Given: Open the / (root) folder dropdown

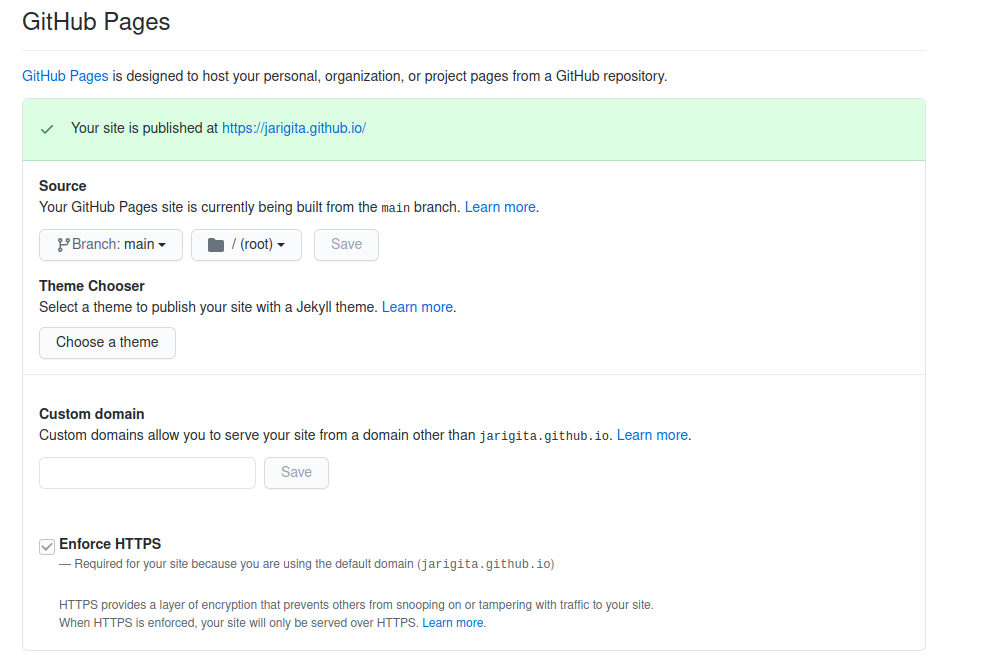Looking at the screenshot, I should [x=246, y=244].
